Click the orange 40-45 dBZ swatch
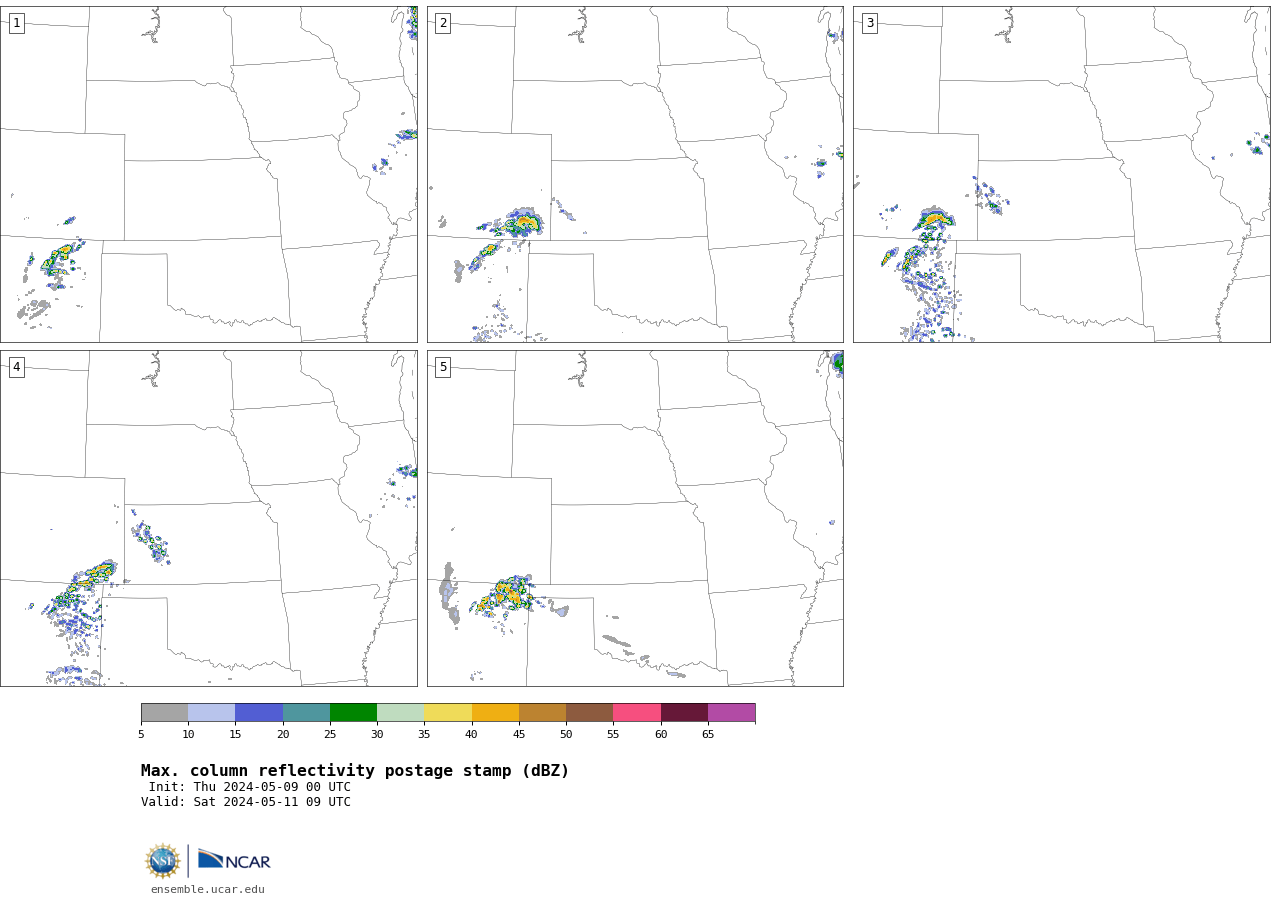The height and width of the screenshot is (901, 1280). pos(495,712)
